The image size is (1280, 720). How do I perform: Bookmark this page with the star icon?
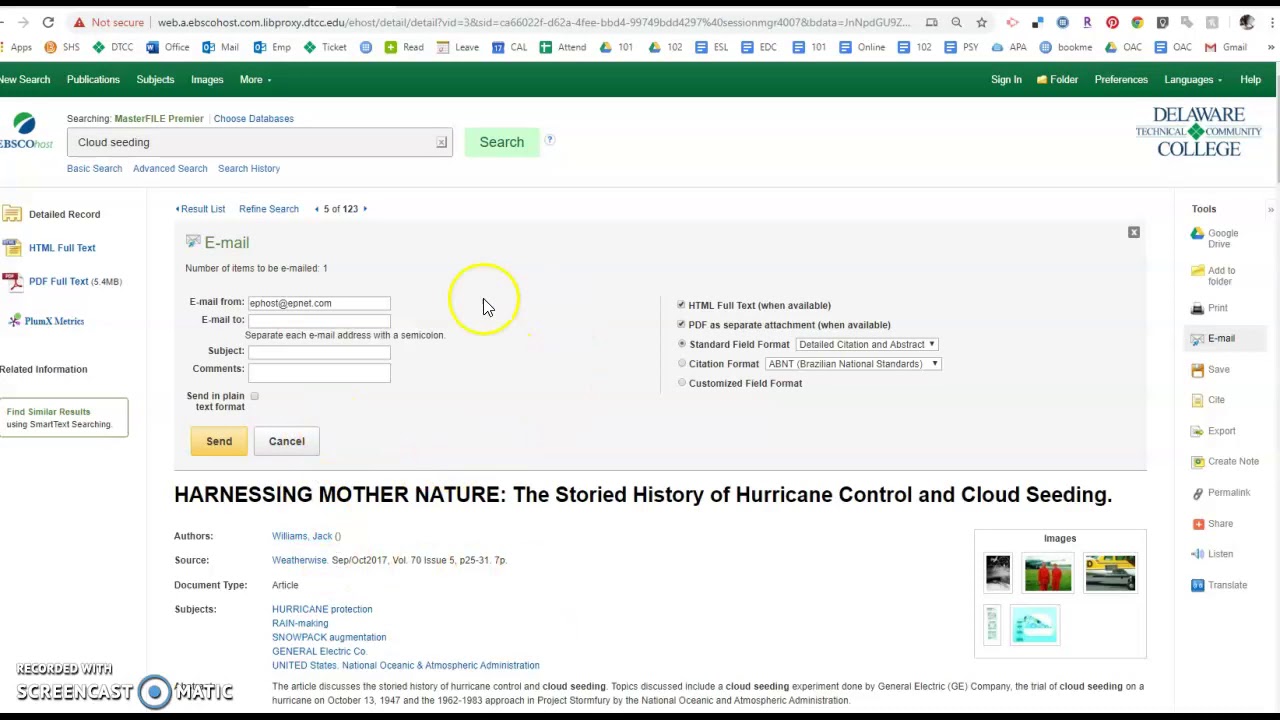click(981, 22)
